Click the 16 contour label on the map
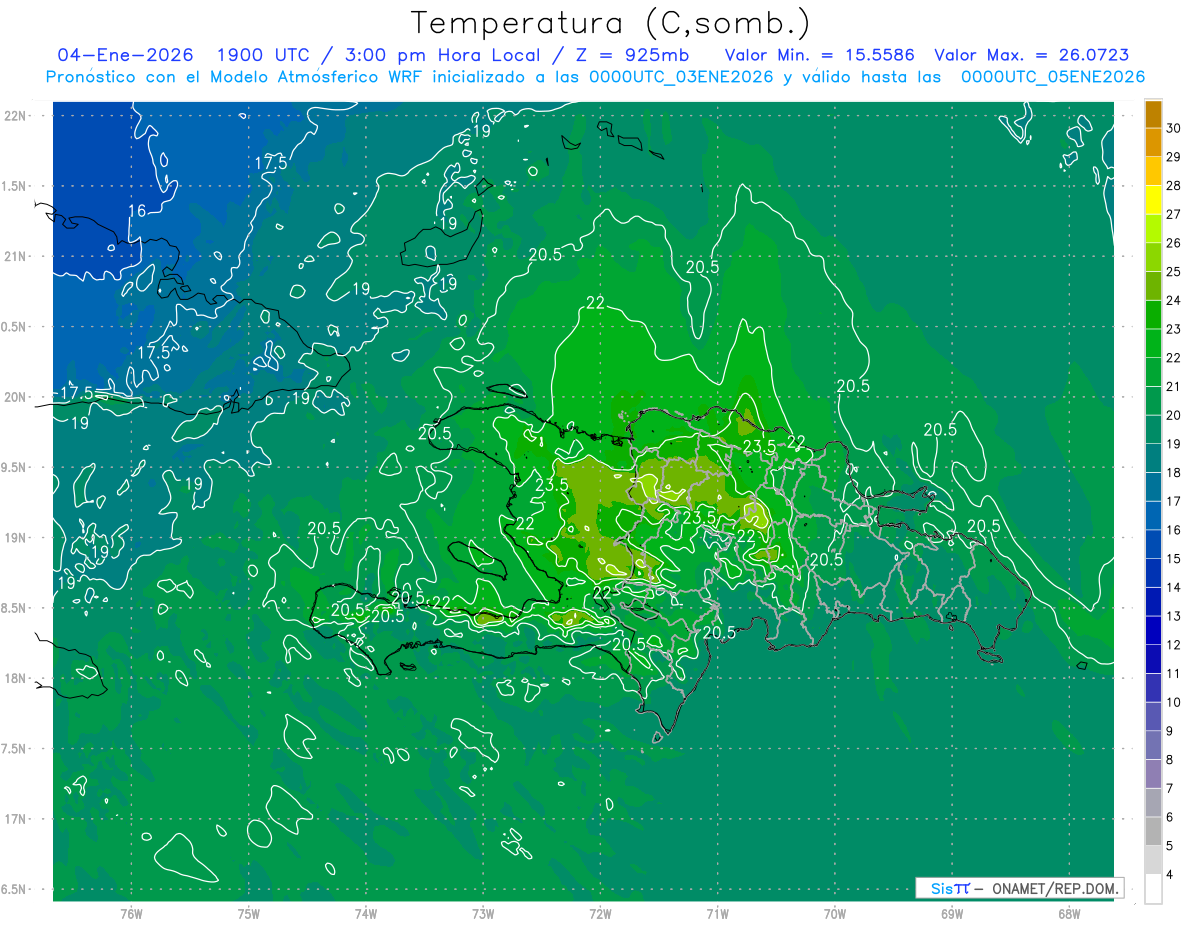The width and height of the screenshot is (1200, 927). point(137,210)
